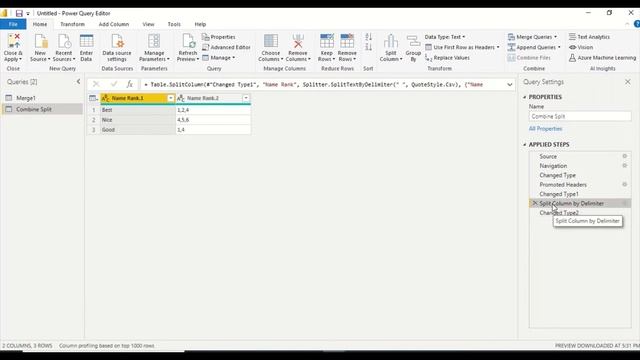Click Split Column icon
The image size is (640, 360).
pyautogui.click(x=391, y=41)
